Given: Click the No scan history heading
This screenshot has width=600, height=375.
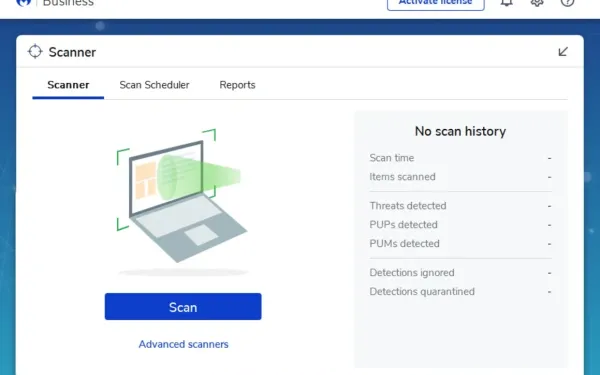Looking at the screenshot, I should tap(460, 131).
